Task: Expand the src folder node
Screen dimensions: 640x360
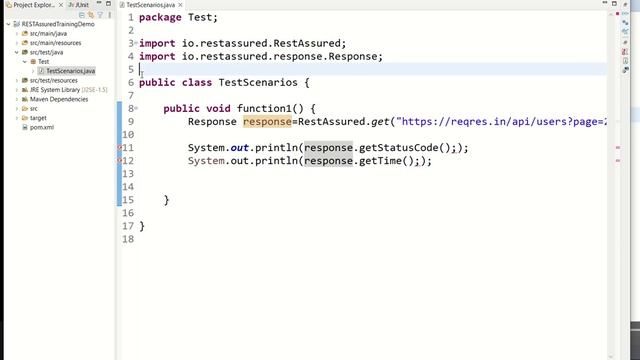Action: pos(17,109)
